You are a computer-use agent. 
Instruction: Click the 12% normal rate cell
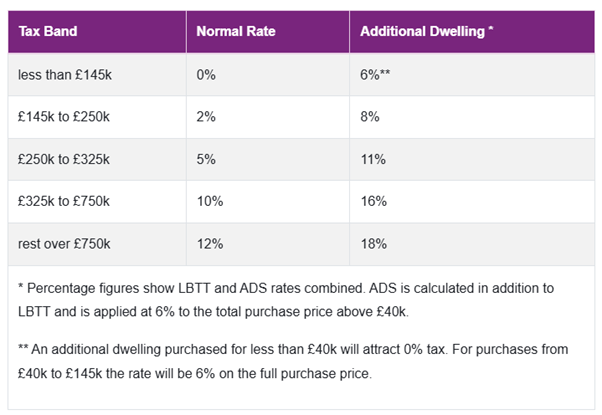click(210, 243)
